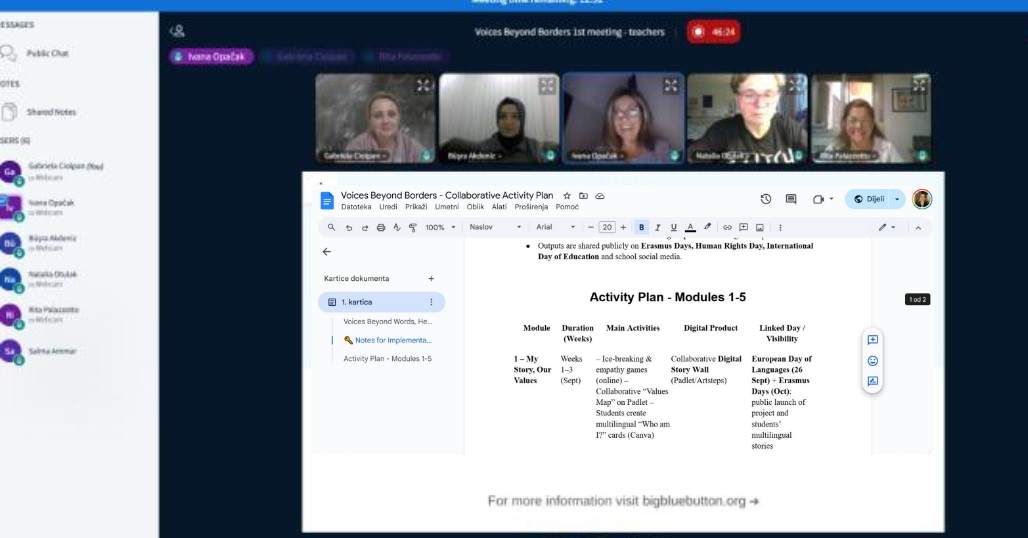Open version history clock icon

tap(765, 199)
